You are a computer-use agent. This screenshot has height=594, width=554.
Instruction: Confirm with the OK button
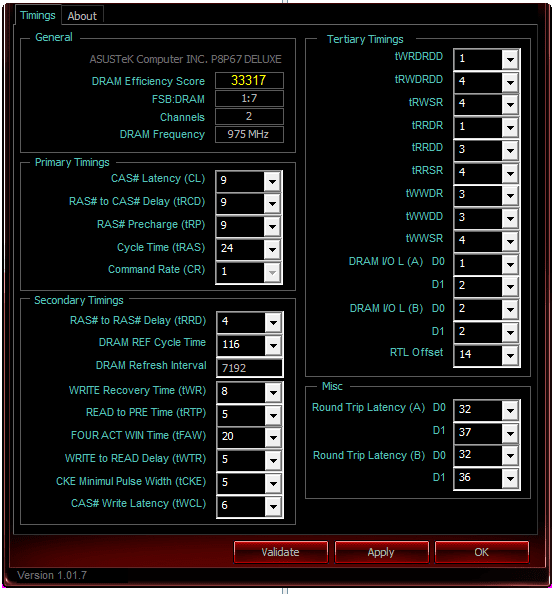pyautogui.click(x=482, y=552)
